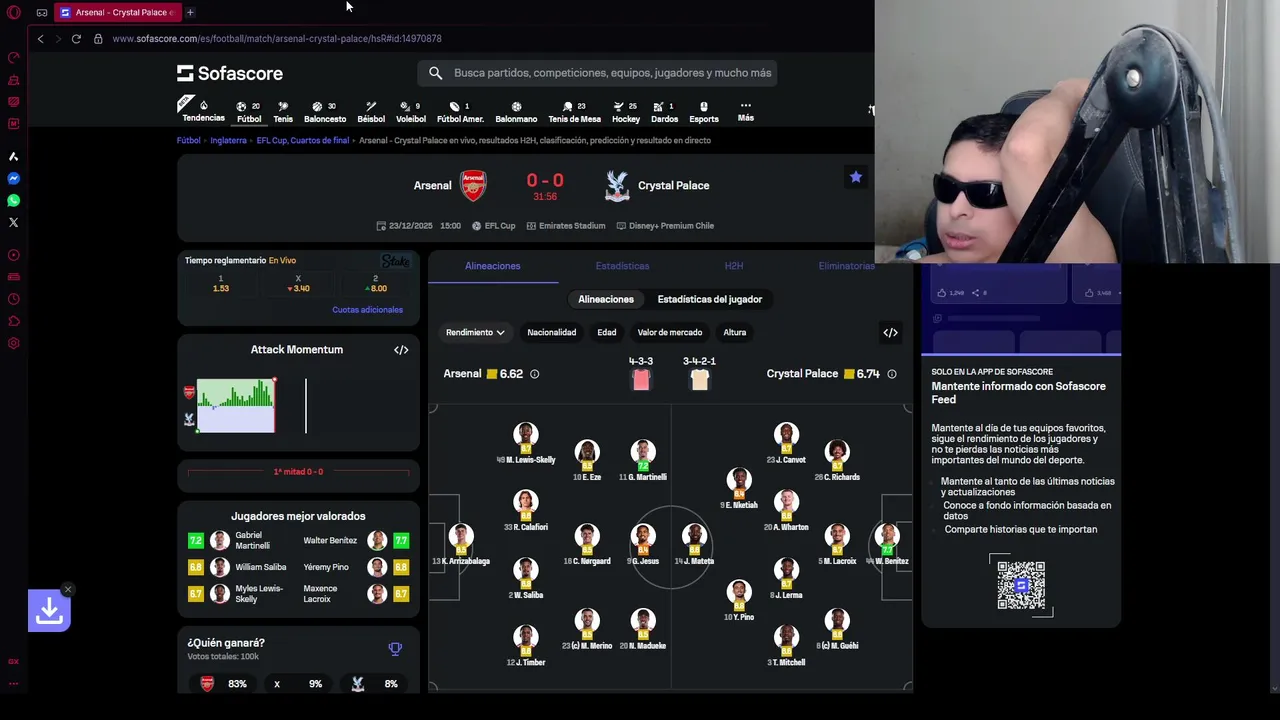Image resolution: width=1280 pixels, height=720 pixels.
Task: Switch to the Estadísticas tab
Action: point(622,266)
